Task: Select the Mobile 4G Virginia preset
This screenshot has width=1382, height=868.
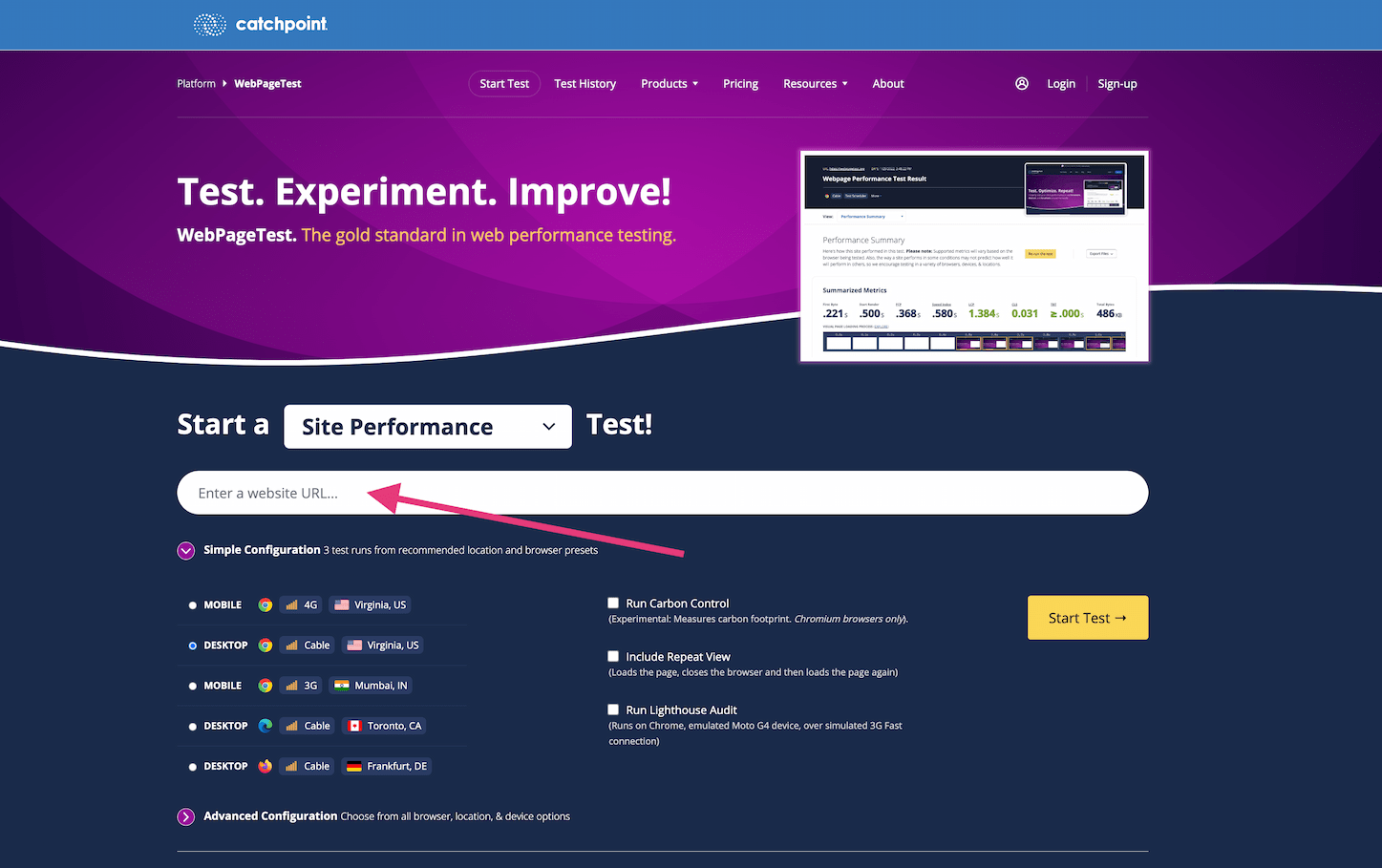Action: point(193,605)
